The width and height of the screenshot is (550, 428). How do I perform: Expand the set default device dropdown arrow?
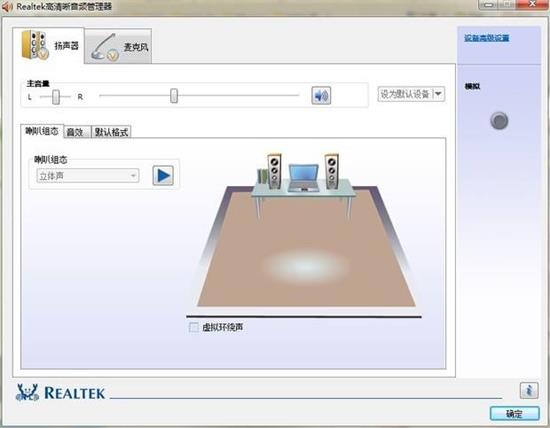[439, 94]
